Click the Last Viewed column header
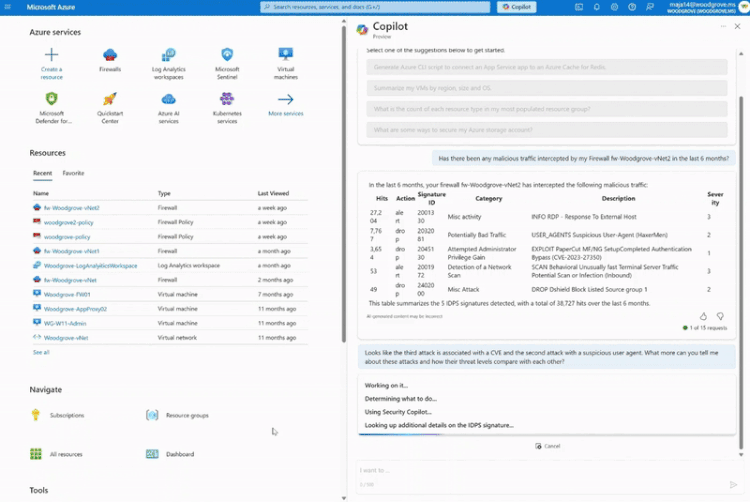Screen dimensions: 750x502 (273, 193)
